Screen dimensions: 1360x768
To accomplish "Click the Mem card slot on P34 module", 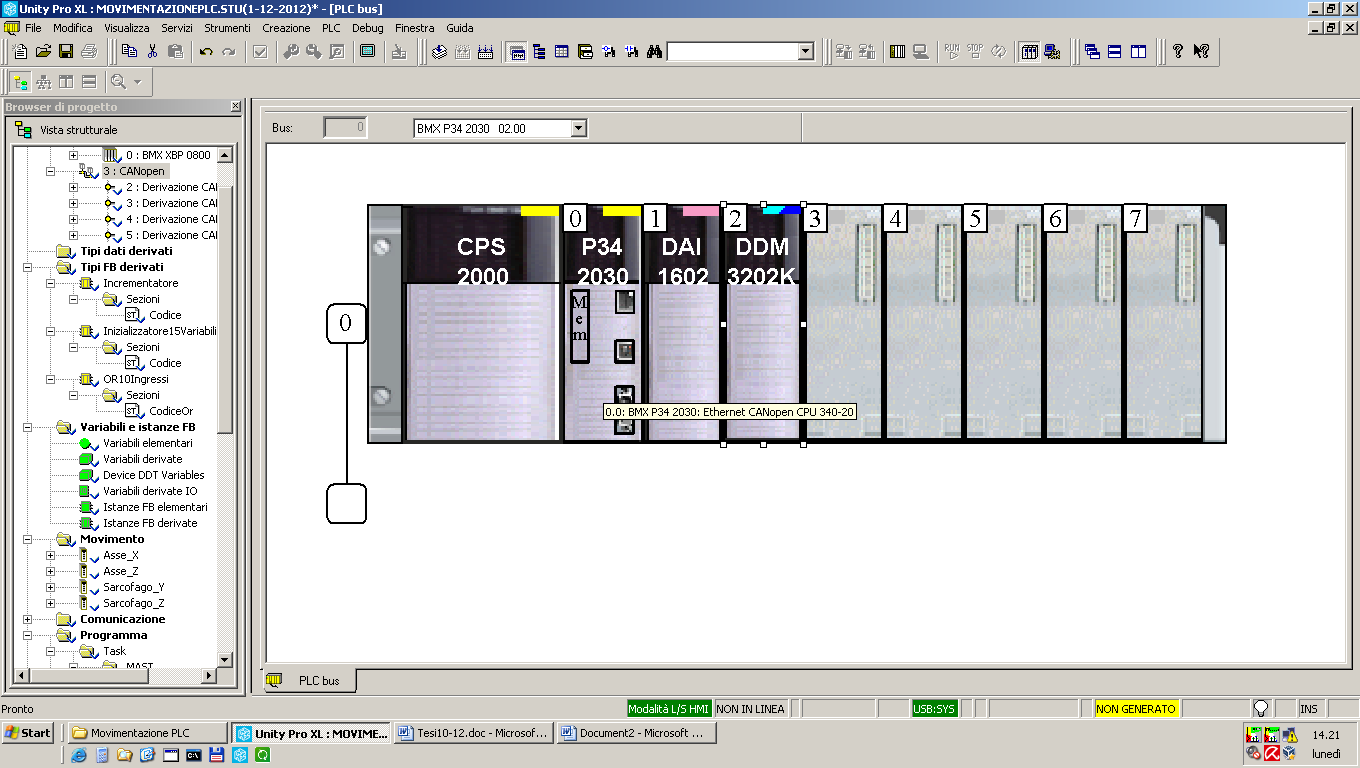I will 579,326.
